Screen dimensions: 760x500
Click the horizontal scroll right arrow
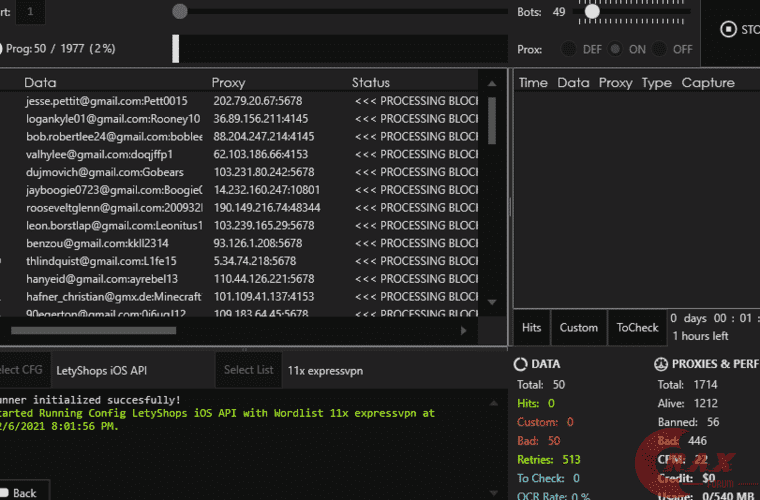point(463,330)
